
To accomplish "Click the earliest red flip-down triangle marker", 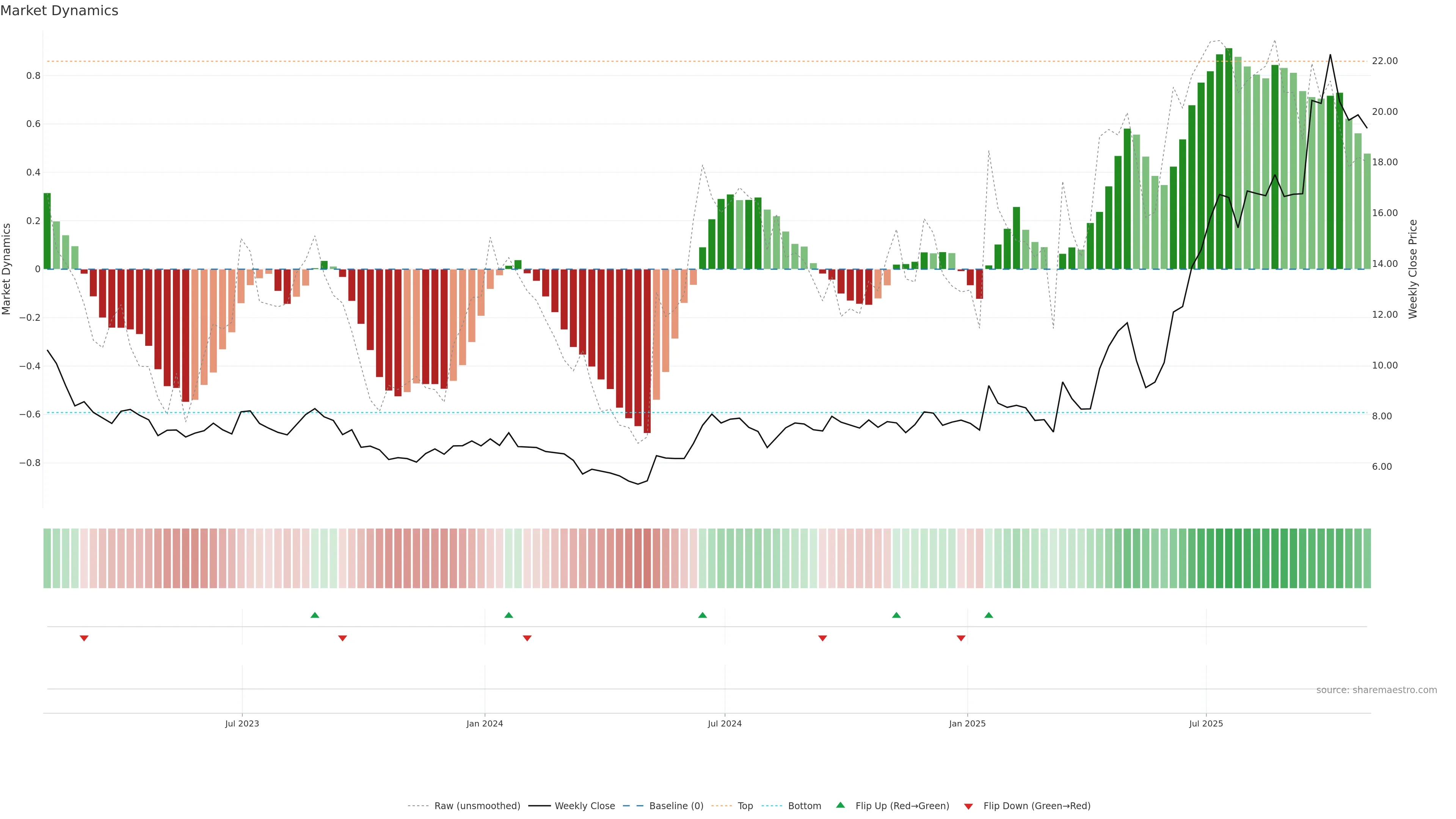I will click(x=84, y=638).
